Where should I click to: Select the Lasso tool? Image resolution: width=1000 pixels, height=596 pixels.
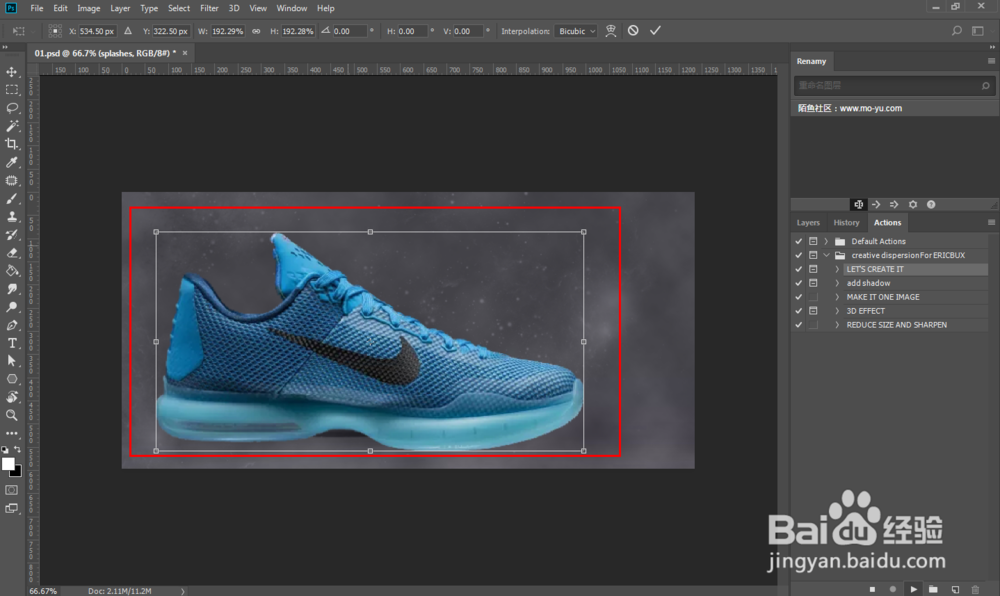click(12, 108)
